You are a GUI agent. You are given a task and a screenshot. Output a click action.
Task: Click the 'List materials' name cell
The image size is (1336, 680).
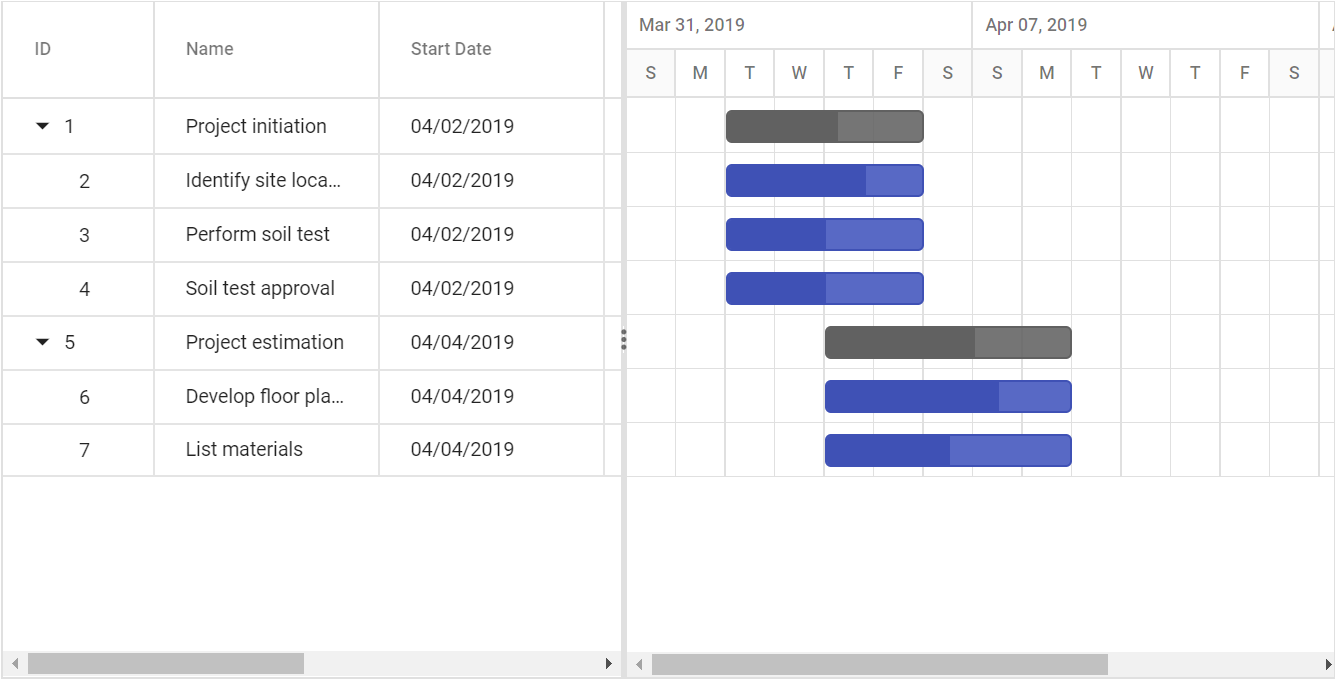(267, 449)
